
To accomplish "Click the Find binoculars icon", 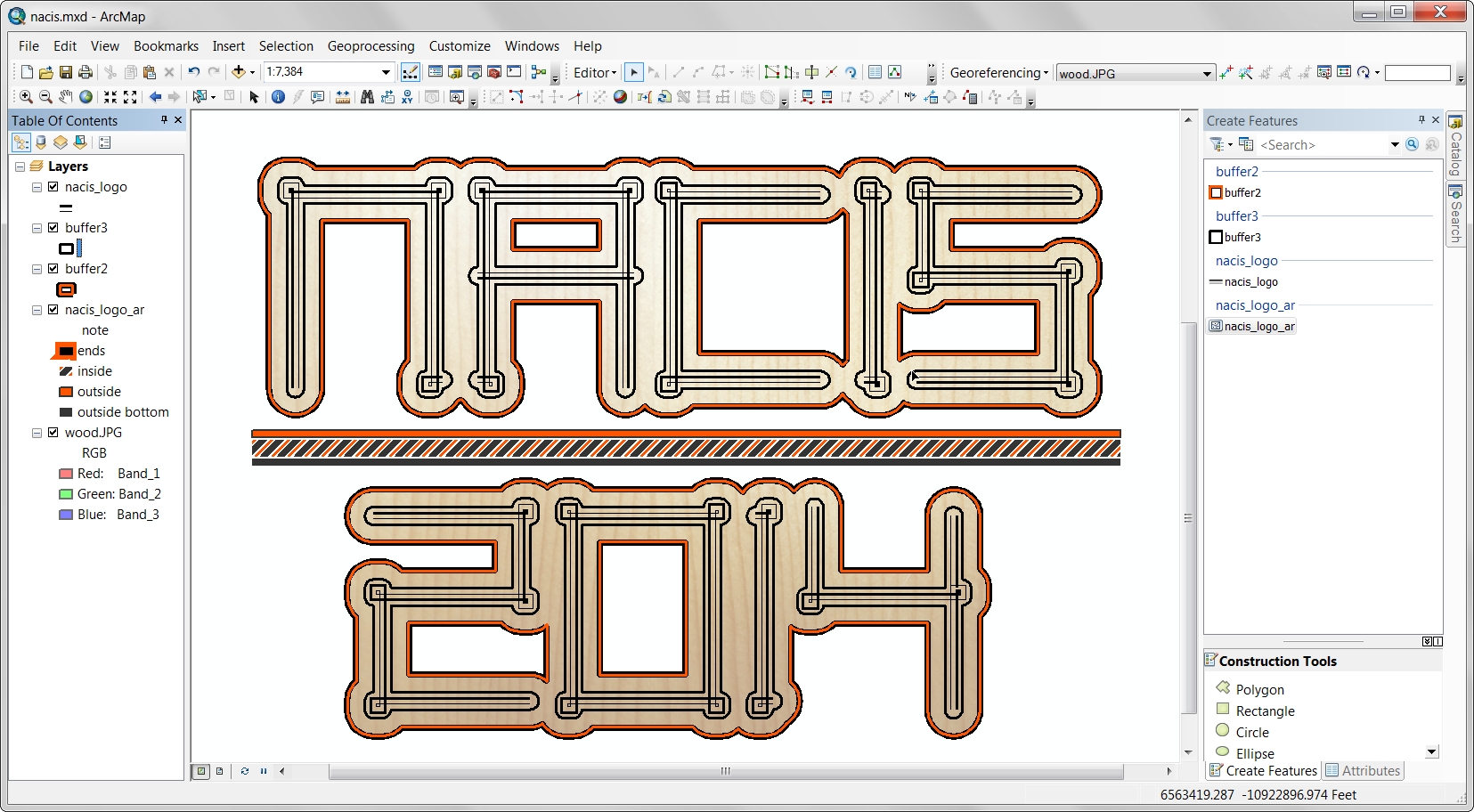I will pyautogui.click(x=367, y=96).
